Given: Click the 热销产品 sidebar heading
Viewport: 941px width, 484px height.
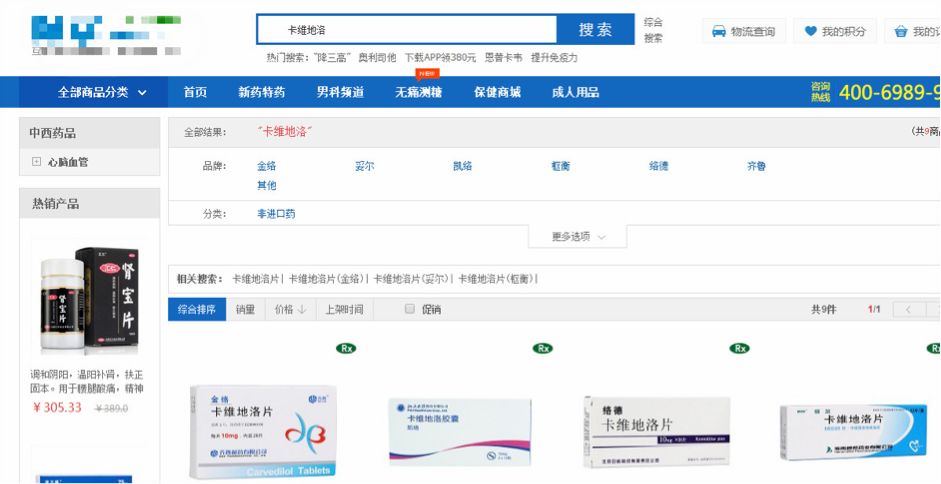Looking at the screenshot, I should point(56,204).
